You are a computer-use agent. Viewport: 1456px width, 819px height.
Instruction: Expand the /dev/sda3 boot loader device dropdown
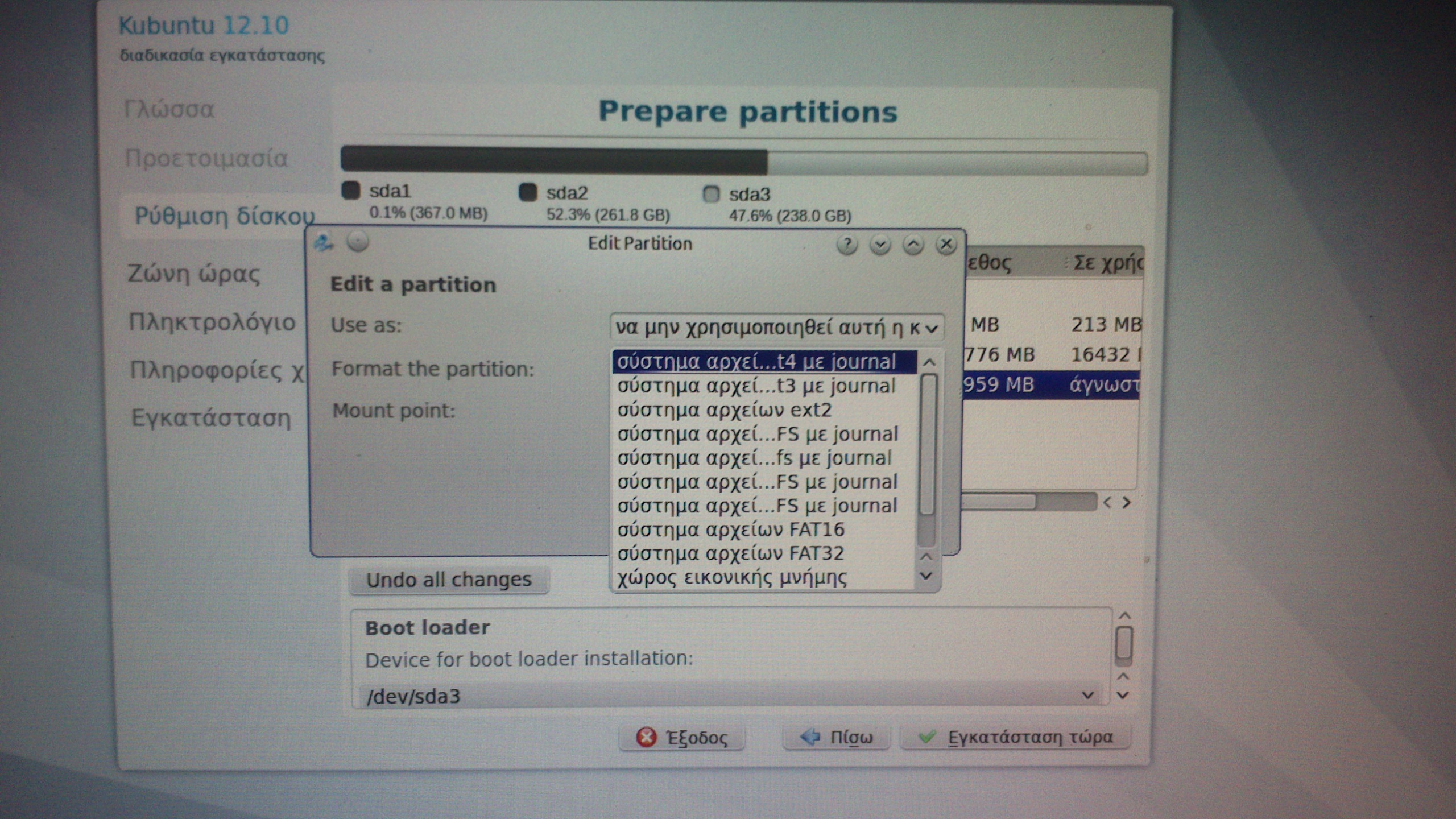pyautogui.click(x=728, y=696)
